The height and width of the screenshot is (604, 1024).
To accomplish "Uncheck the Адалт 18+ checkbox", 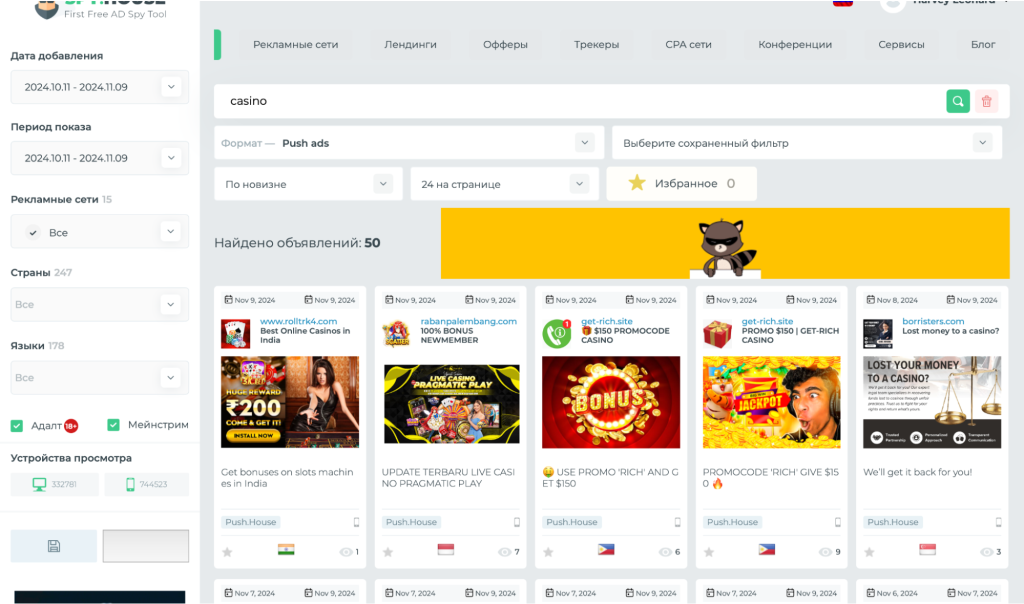I will pos(17,426).
